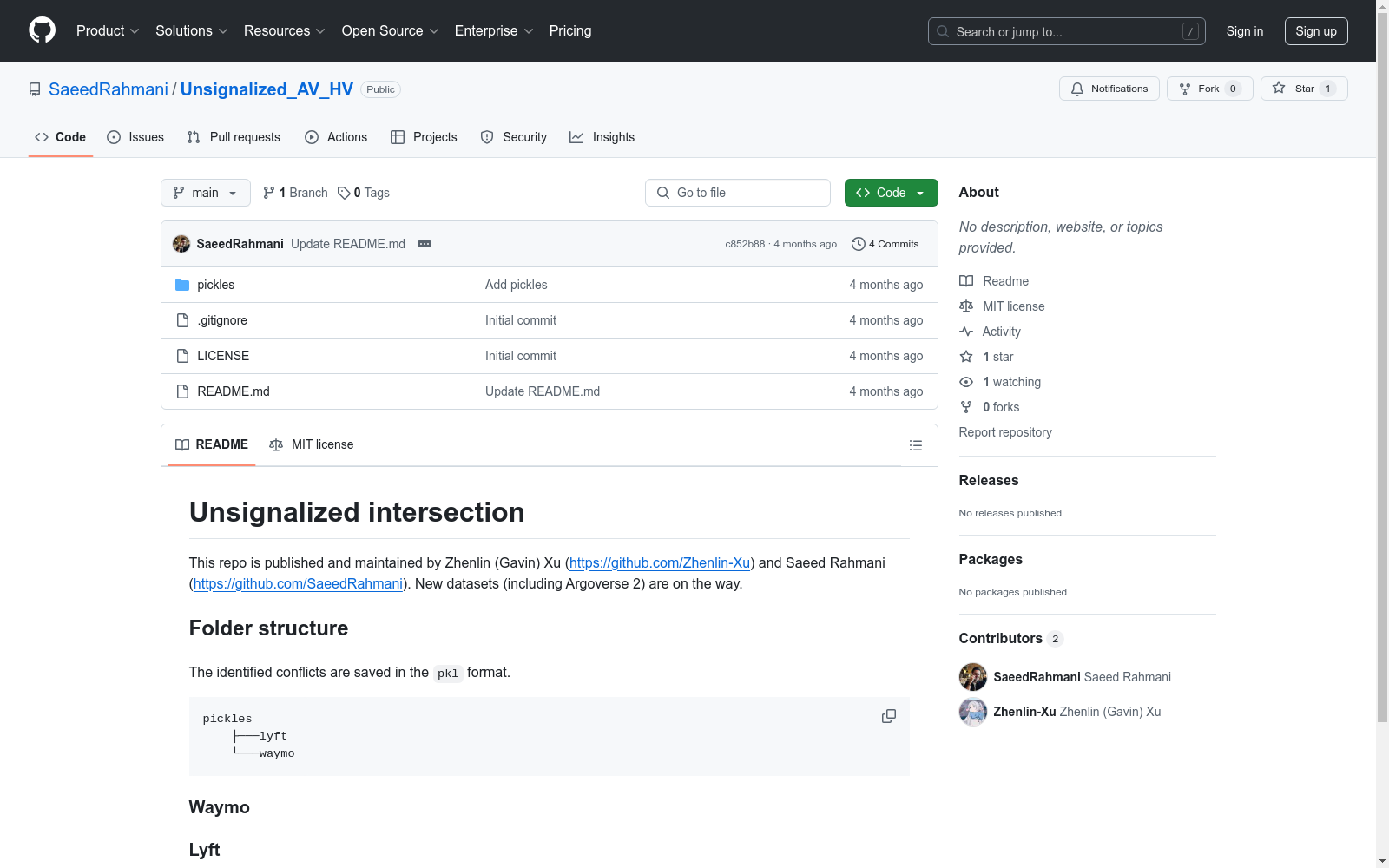The height and width of the screenshot is (868, 1389).
Task: Open the pickles folder
Action: (216, 285)
